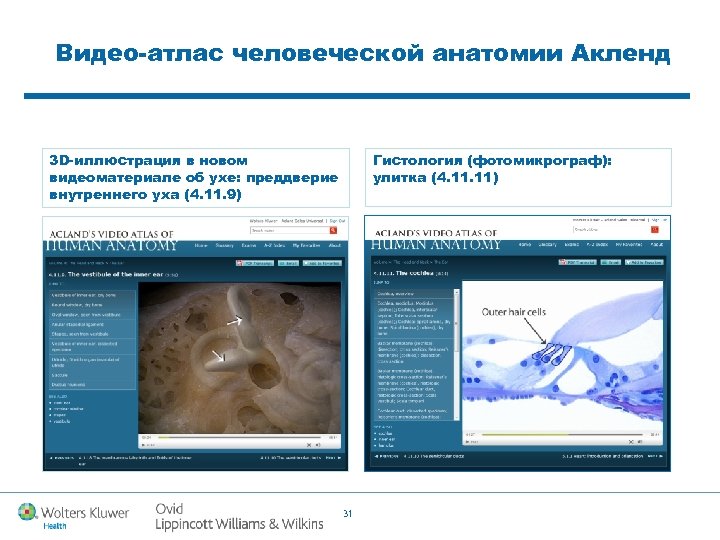The height and width of the screenshot is (540, 720).
Task: Mute the cochlea video player volume
Action: point(640,441)
